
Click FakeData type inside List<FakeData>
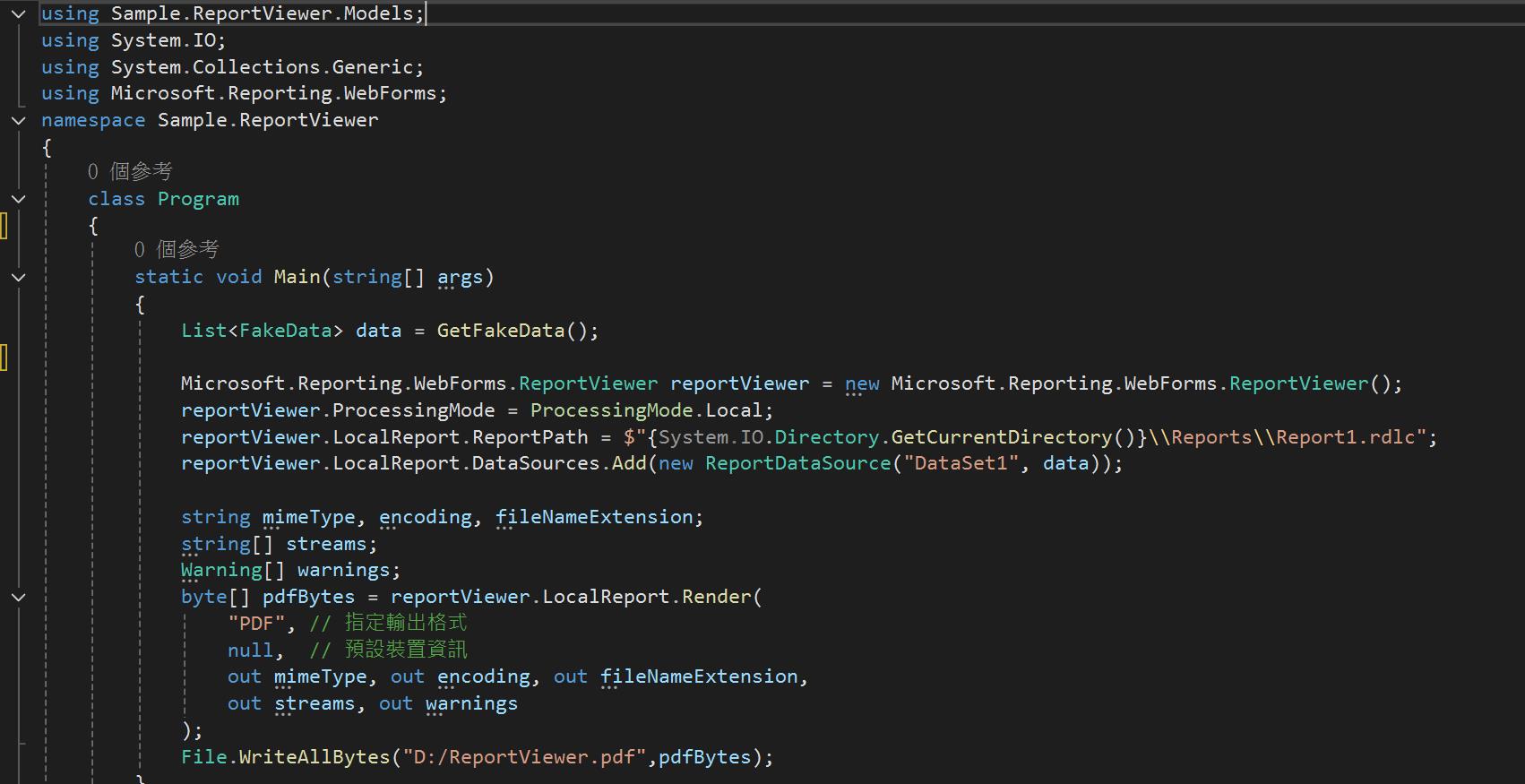(285, 331)
